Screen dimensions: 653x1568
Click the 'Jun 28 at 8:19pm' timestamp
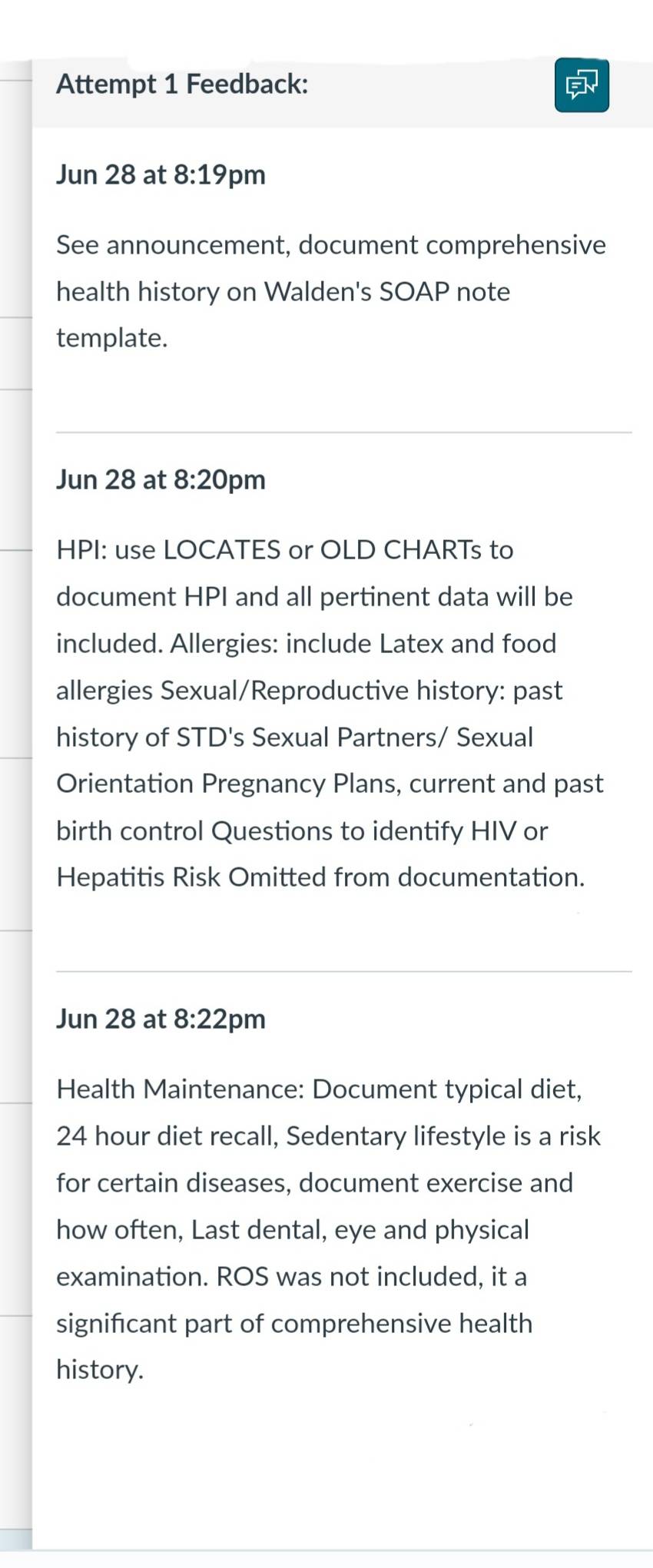point(161,174)
